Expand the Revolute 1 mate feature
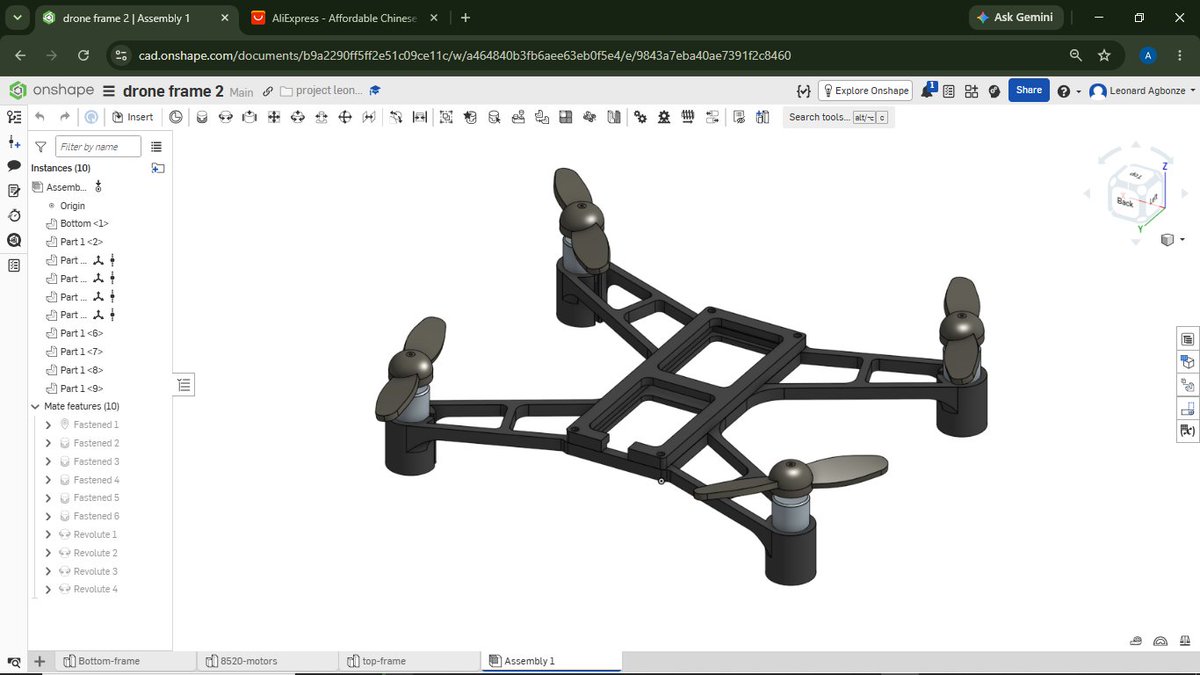Screen dimensions: 1200x675 click(48, 535)
